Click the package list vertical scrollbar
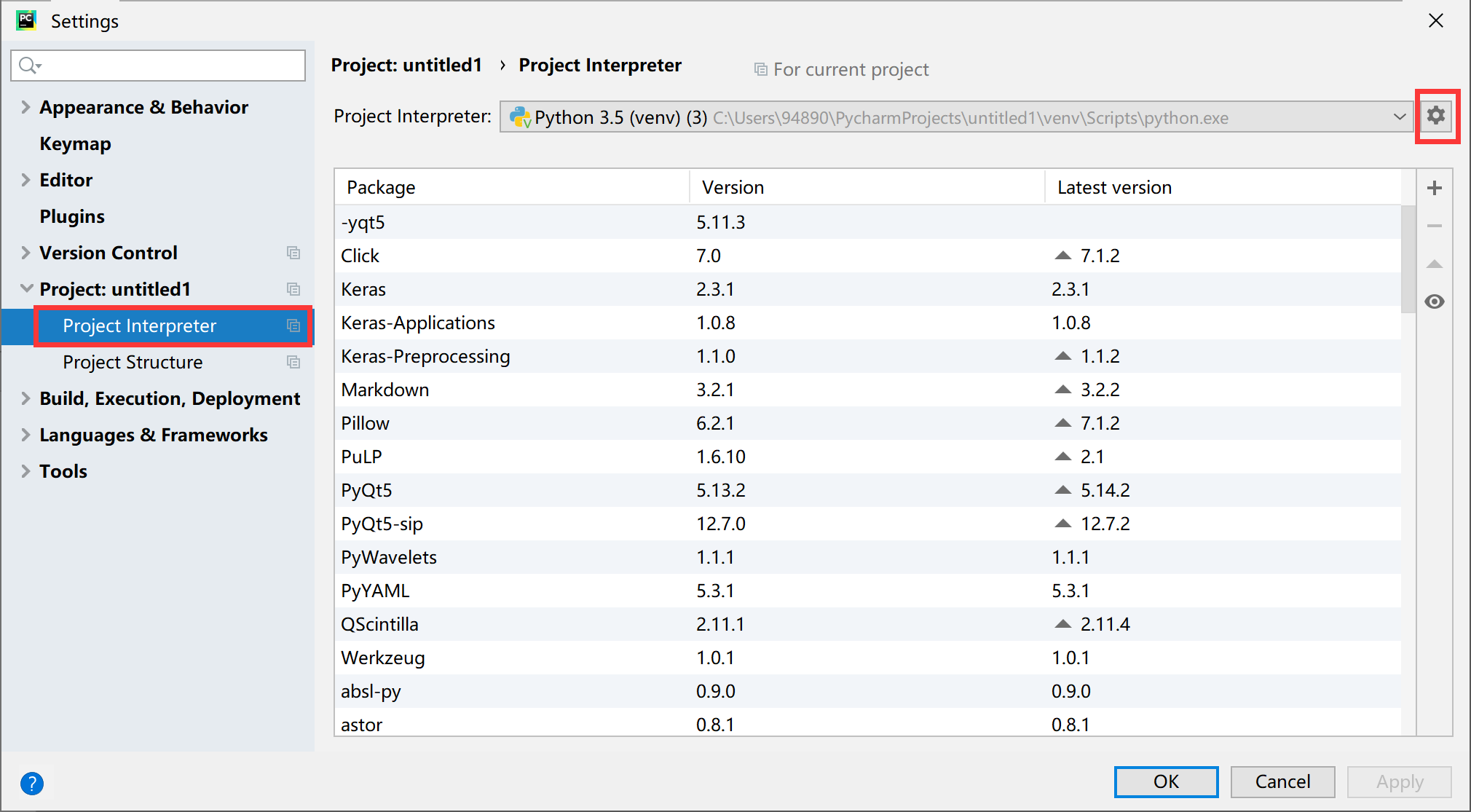 coord(1408,259)
